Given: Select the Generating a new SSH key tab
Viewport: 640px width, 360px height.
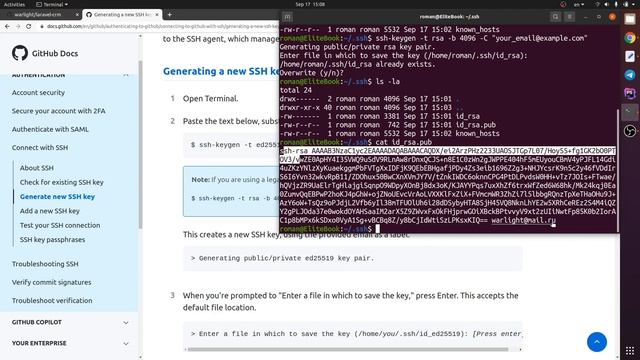Looking at the screenshot, I should [122, 15].
